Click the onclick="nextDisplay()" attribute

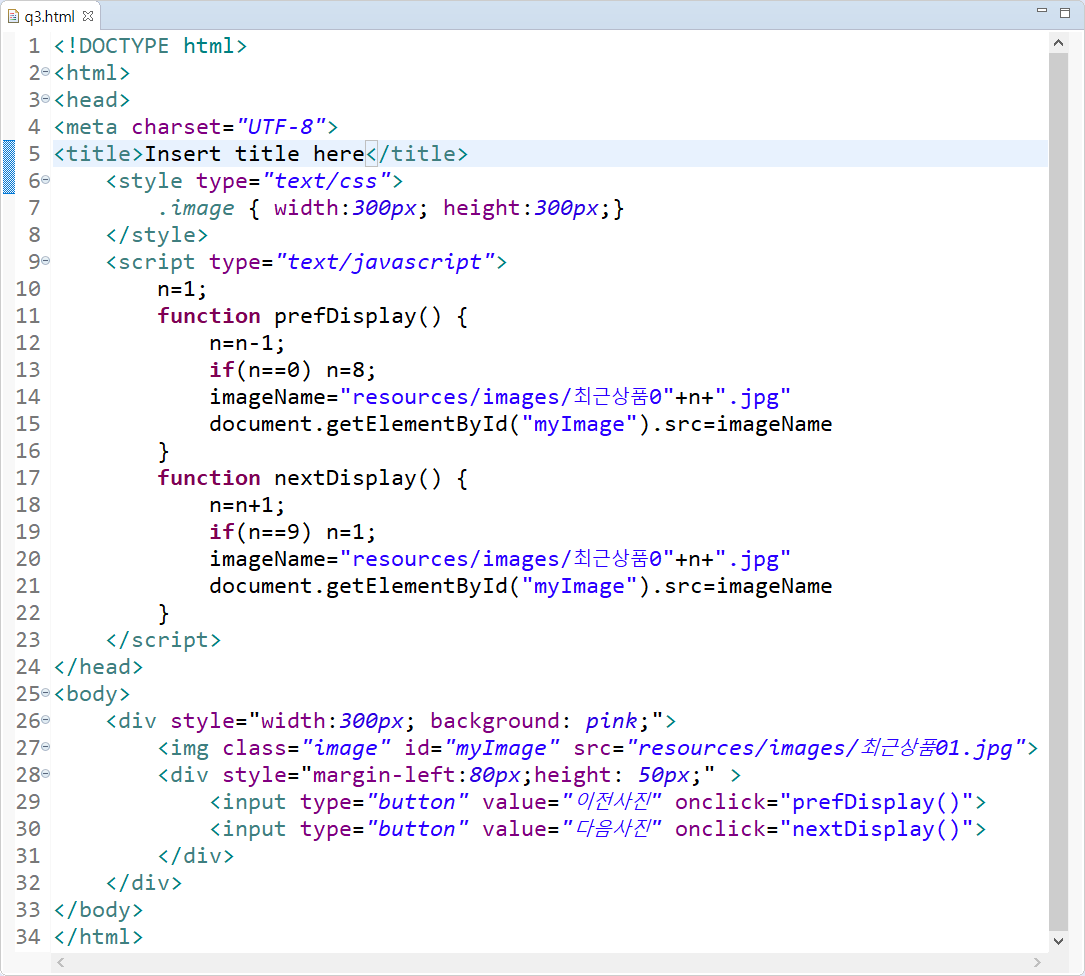pyautogui.click(x=825, y=829)
